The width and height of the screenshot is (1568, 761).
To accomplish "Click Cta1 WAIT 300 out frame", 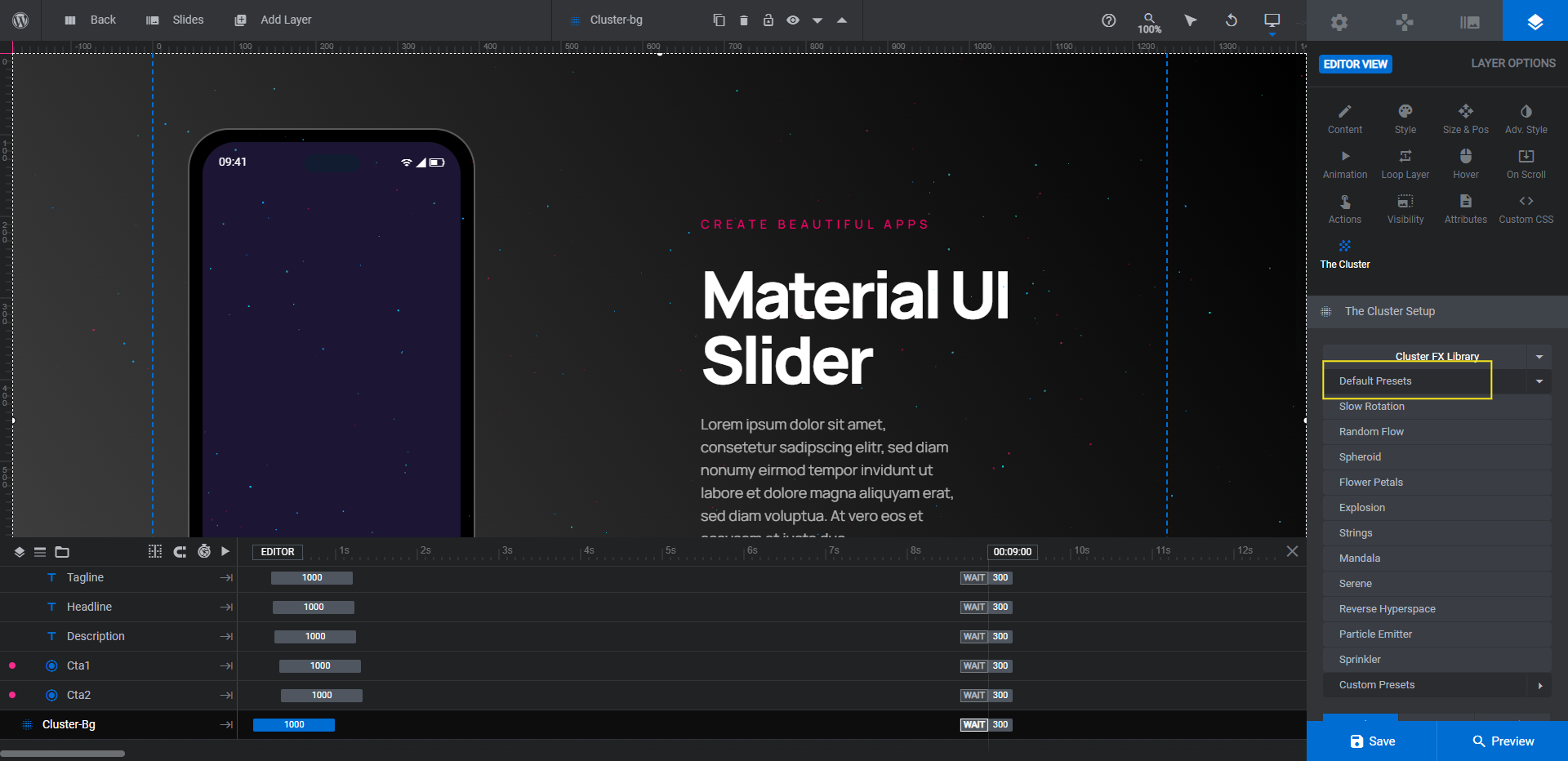I will pyautogui.click(x=987, y=665).
